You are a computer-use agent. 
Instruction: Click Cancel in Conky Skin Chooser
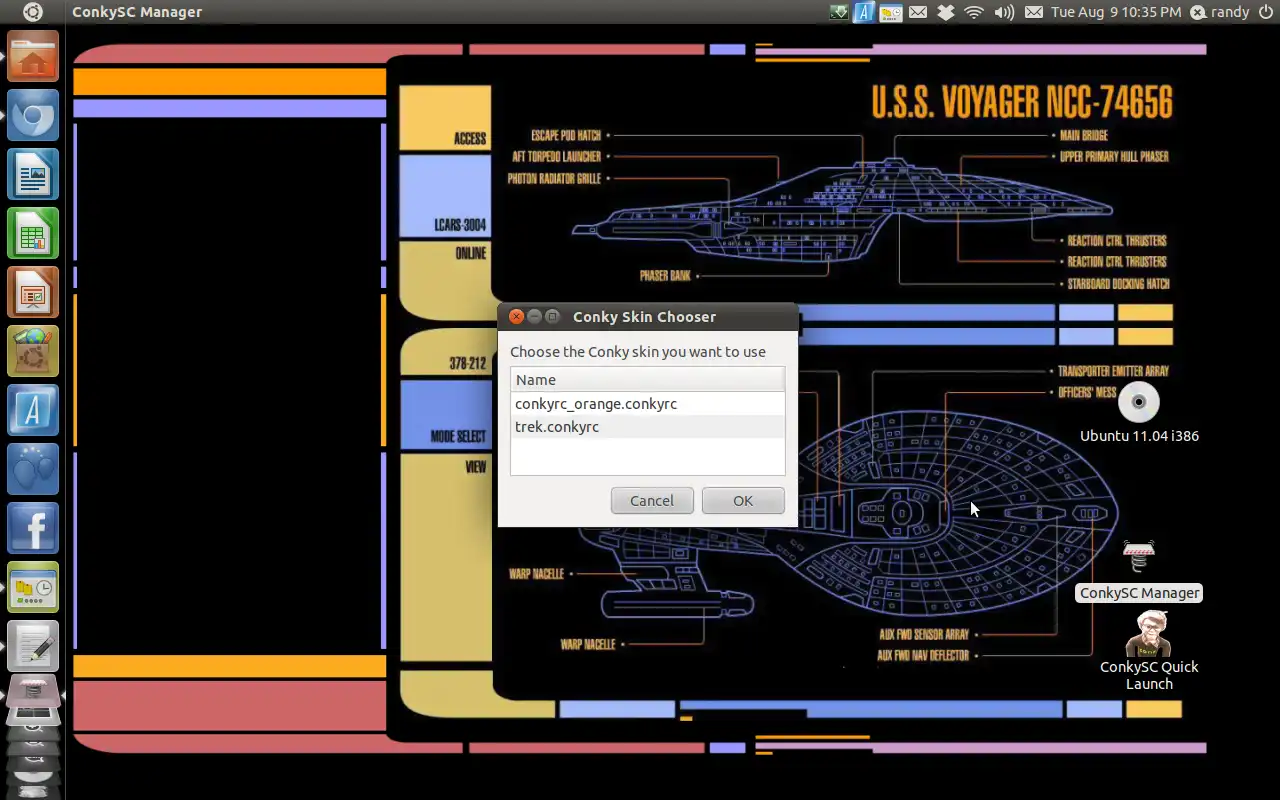[x=652, y=501]
